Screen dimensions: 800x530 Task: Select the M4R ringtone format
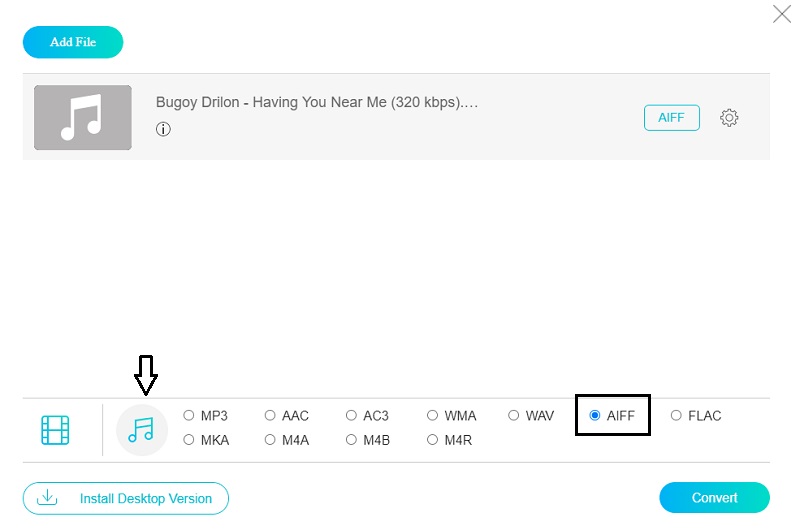coord(432,440)
